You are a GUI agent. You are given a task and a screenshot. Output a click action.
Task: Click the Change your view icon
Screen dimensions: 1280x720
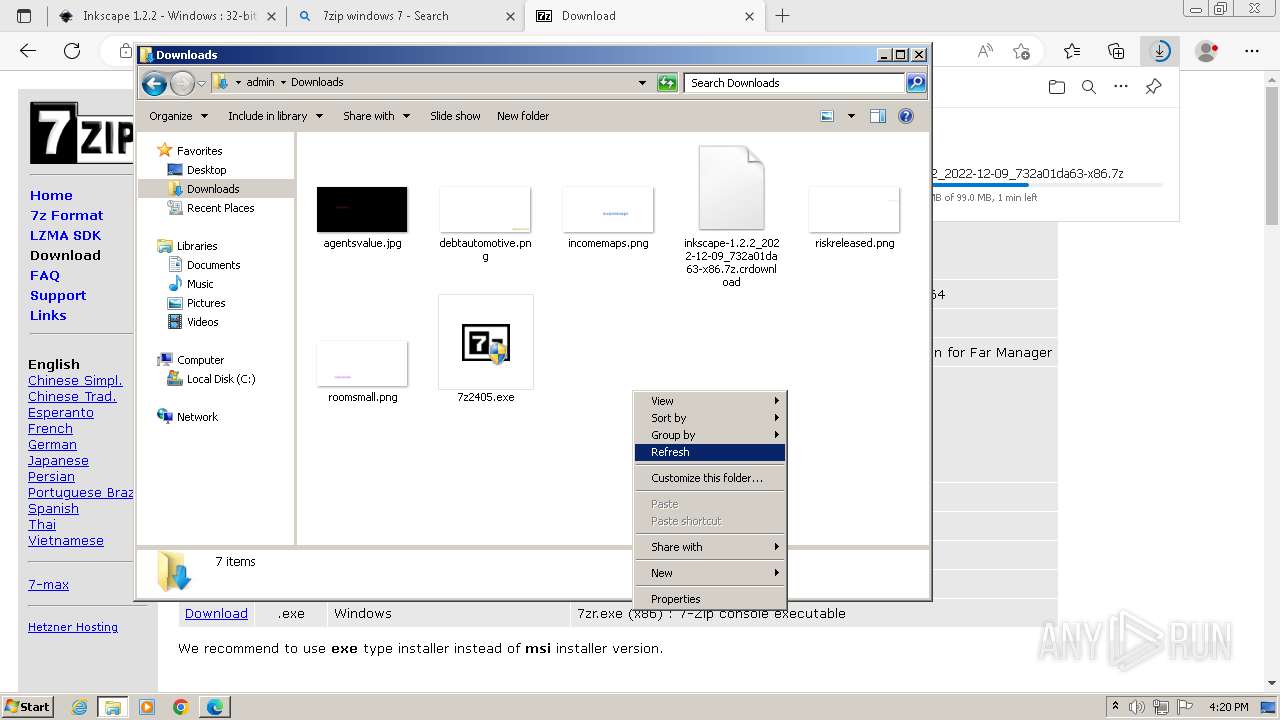(827, 116)
